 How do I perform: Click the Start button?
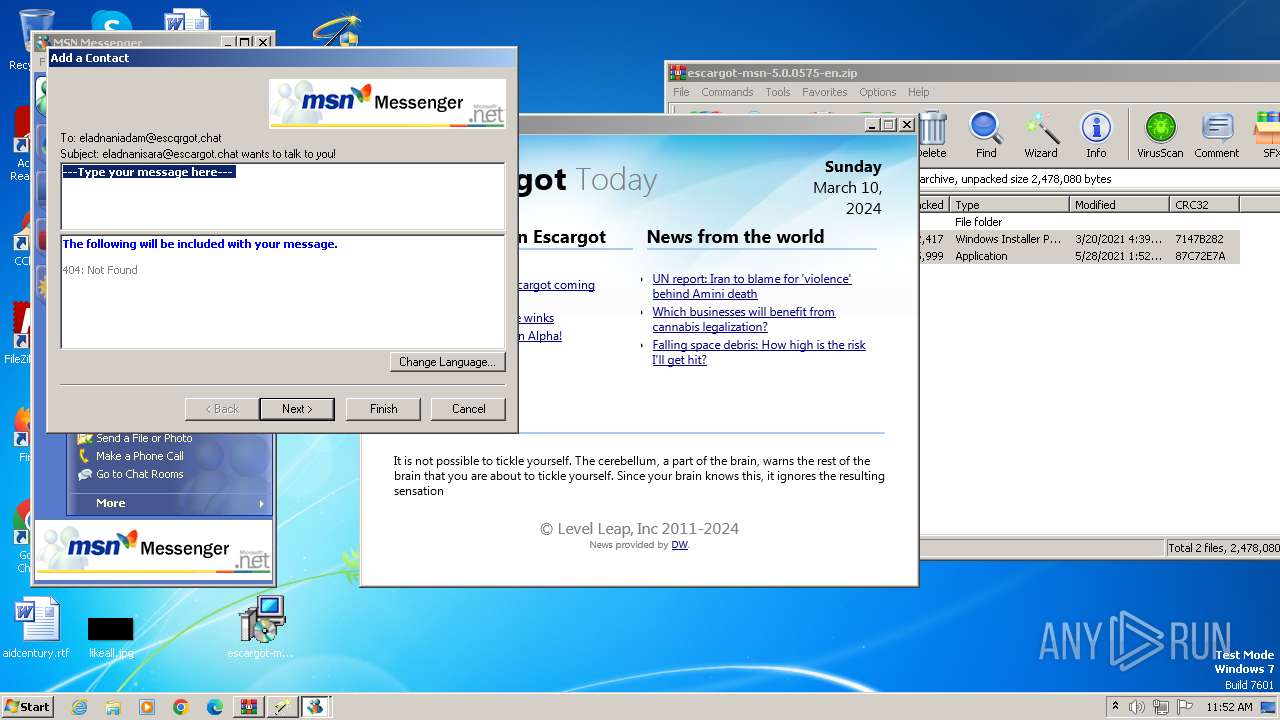coord(27,706)
